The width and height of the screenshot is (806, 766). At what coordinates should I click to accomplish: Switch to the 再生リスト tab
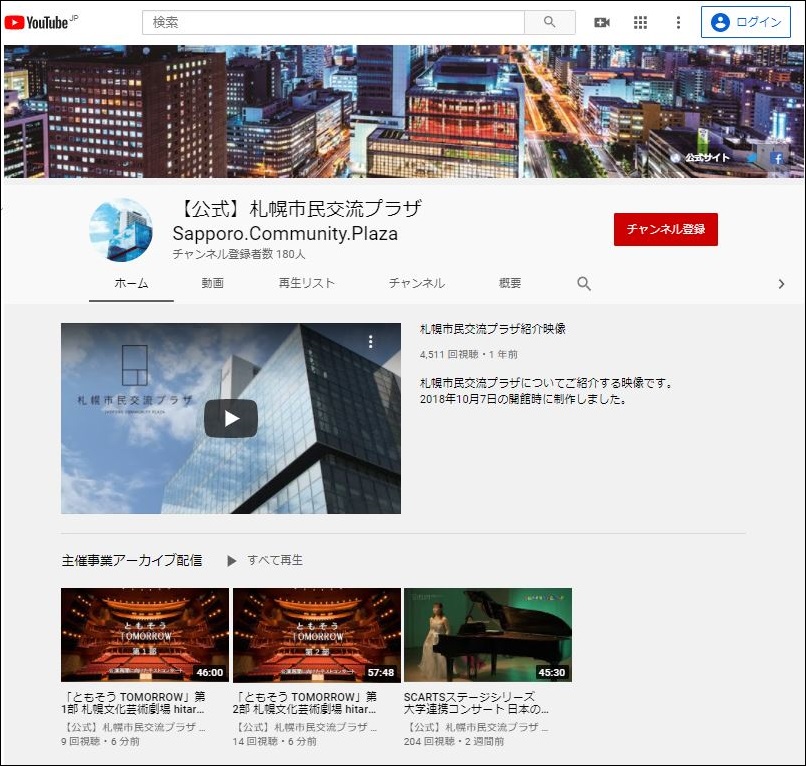click(306, 283)
